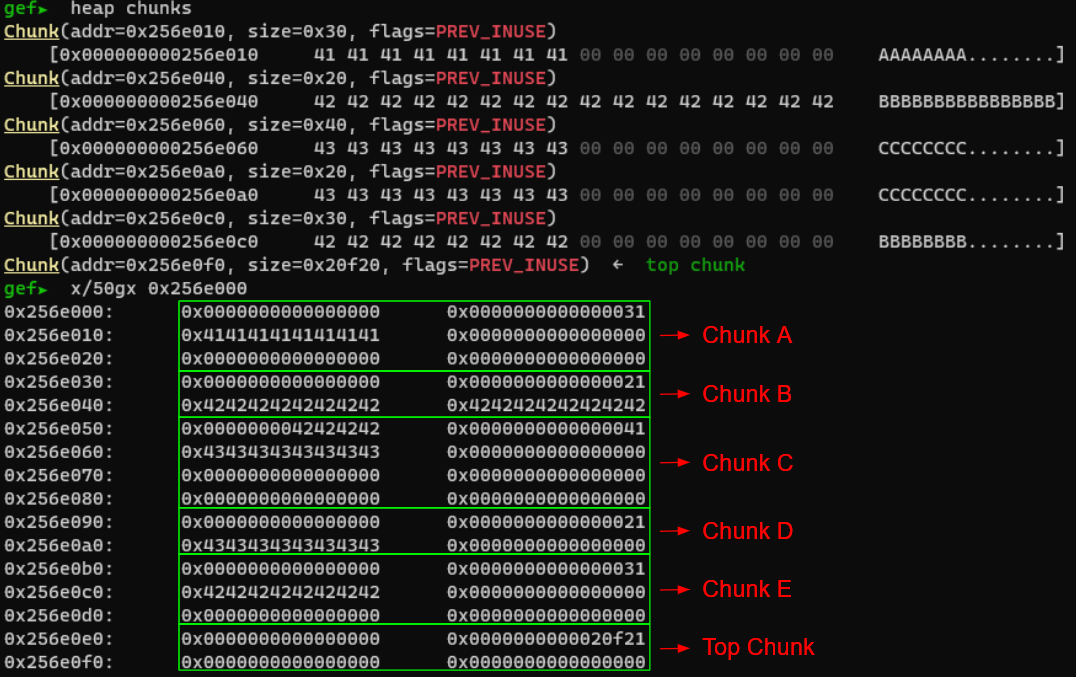This screenshot has width=1076, height=677.
Task: Click the red 'Top Chunk' annotation label
Action: click(758, 648)
